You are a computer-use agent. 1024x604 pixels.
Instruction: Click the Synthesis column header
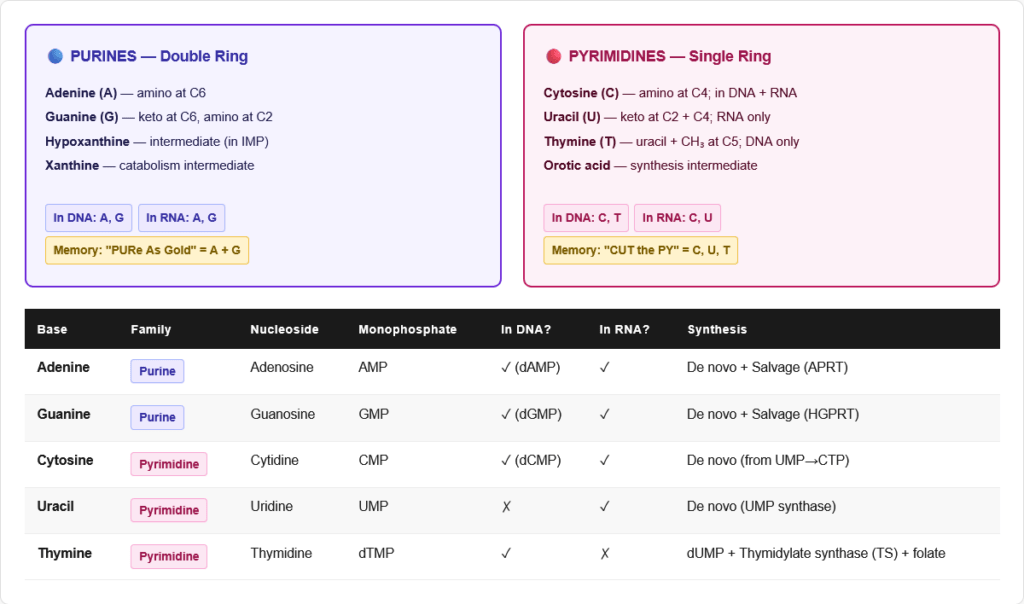716,329
